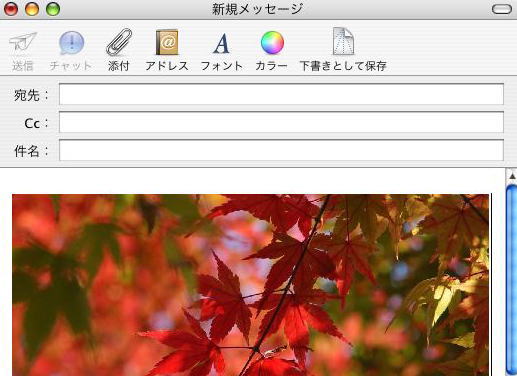Click into the 件名 subject field
The image size is (517, 376).
click(281, 150)
